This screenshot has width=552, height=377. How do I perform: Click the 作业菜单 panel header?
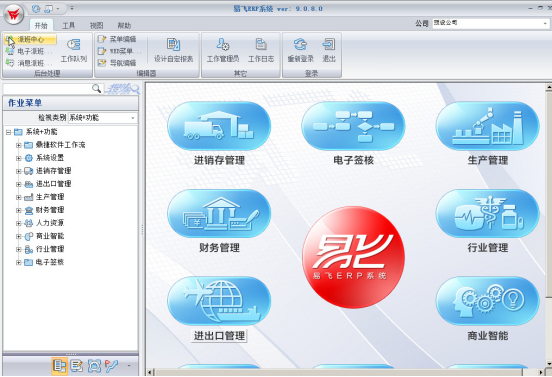[70, 103]
